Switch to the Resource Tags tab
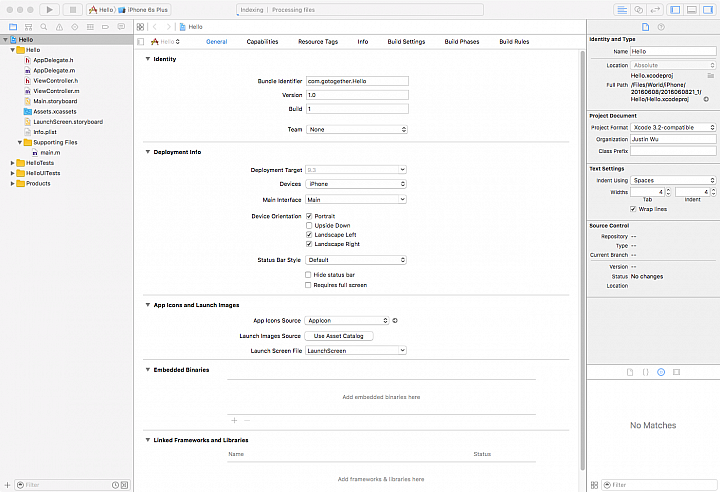 point(318,42)
